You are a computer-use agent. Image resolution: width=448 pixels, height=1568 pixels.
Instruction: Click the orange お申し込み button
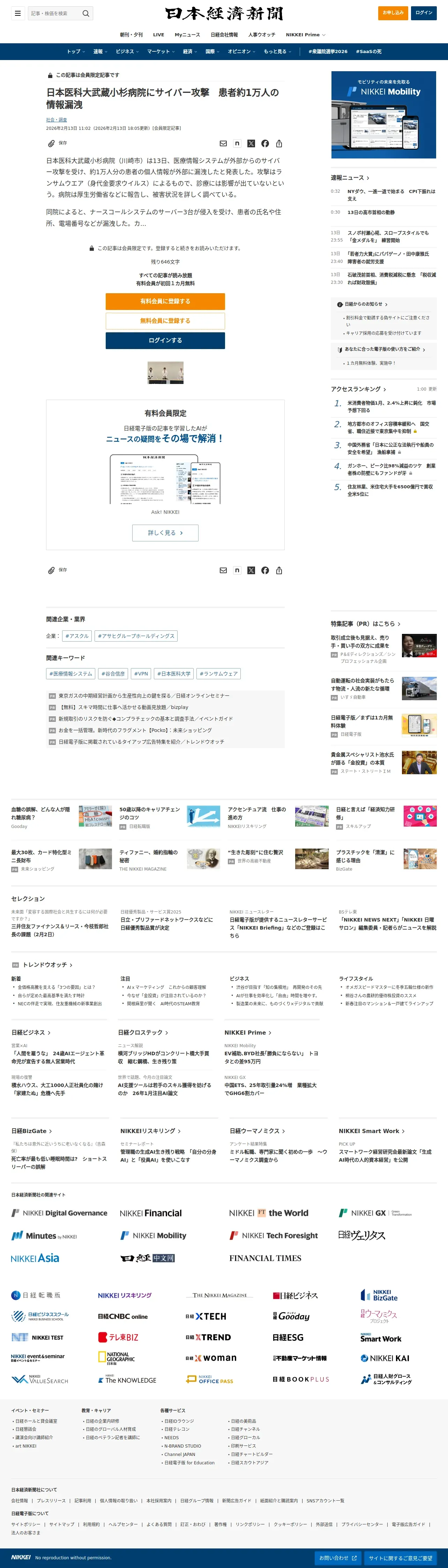pyautogui.click(x=393, y=13)
